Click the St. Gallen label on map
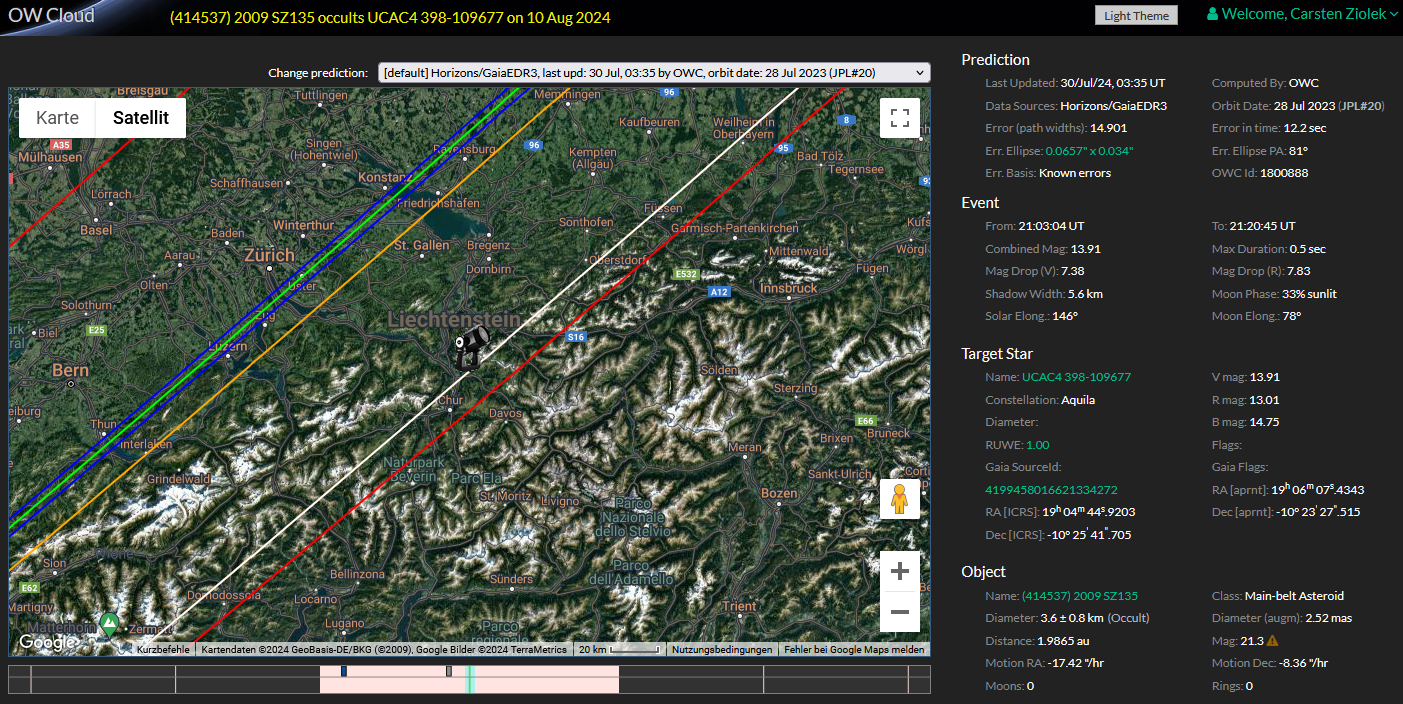This screenshot has width=1403, height=704. [421, 245]
